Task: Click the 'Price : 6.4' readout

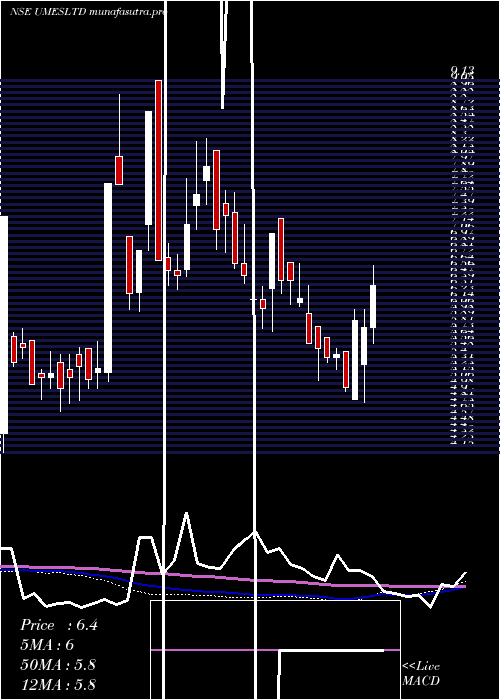Action: [58, 625]
